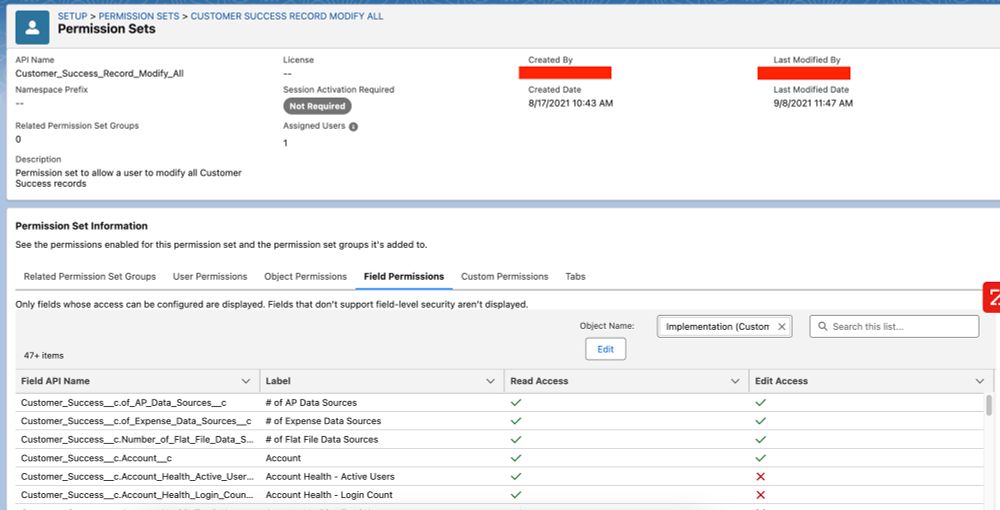Select cell Customer_Success__c.of_Expense_Data_Sources__c
Image resolution: width=1000 pixels, height=510 pixels.
[x=136, y=421]
